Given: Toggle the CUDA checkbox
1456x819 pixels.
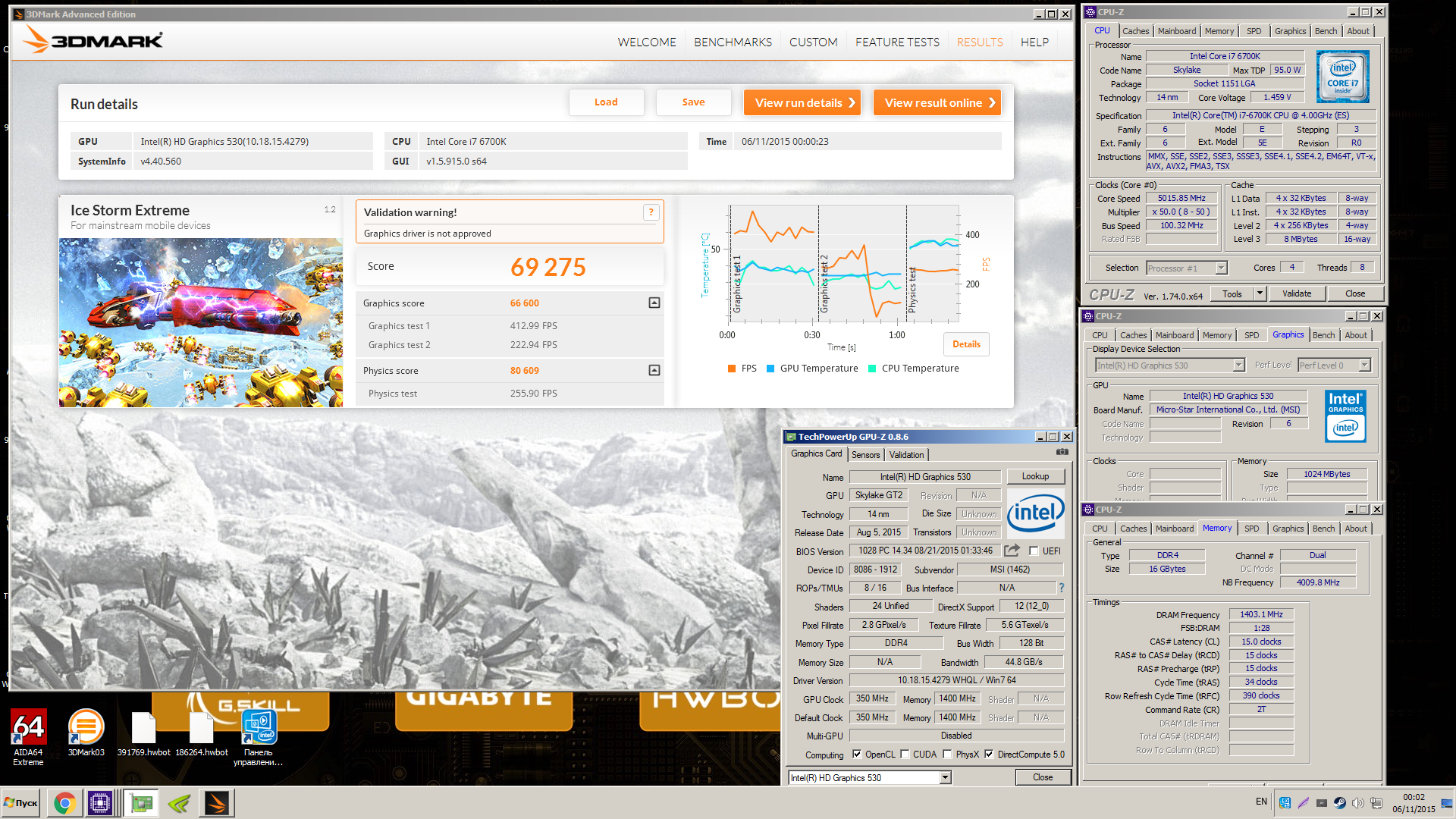Looking at the screenshot, I should [905, 755].
